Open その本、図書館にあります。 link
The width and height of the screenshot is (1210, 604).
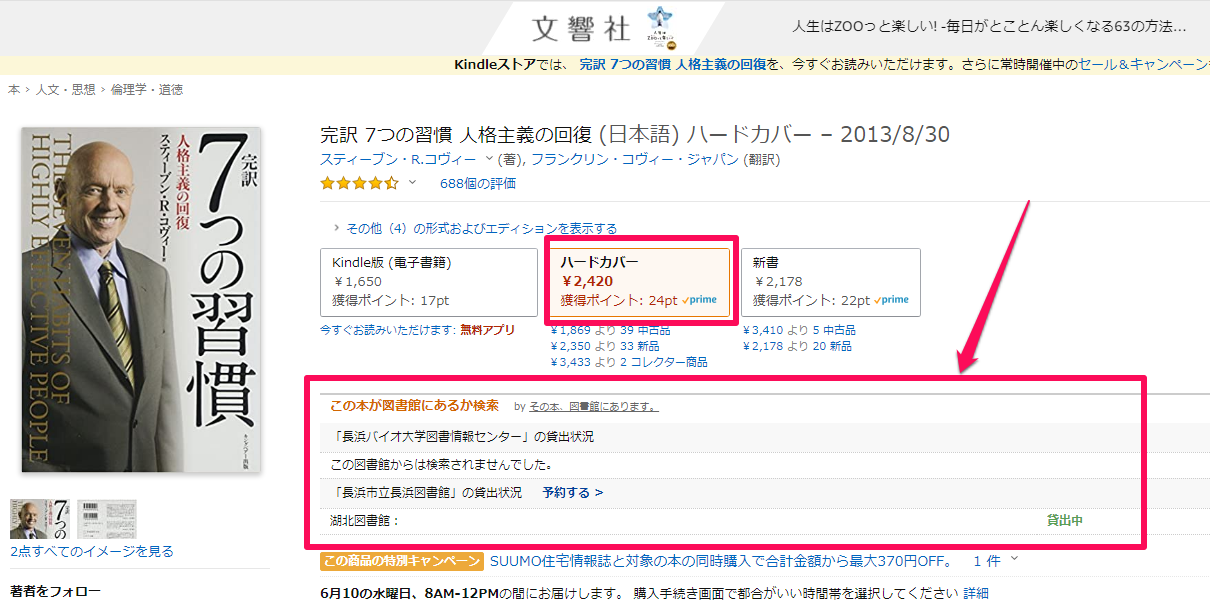(594, 407)
